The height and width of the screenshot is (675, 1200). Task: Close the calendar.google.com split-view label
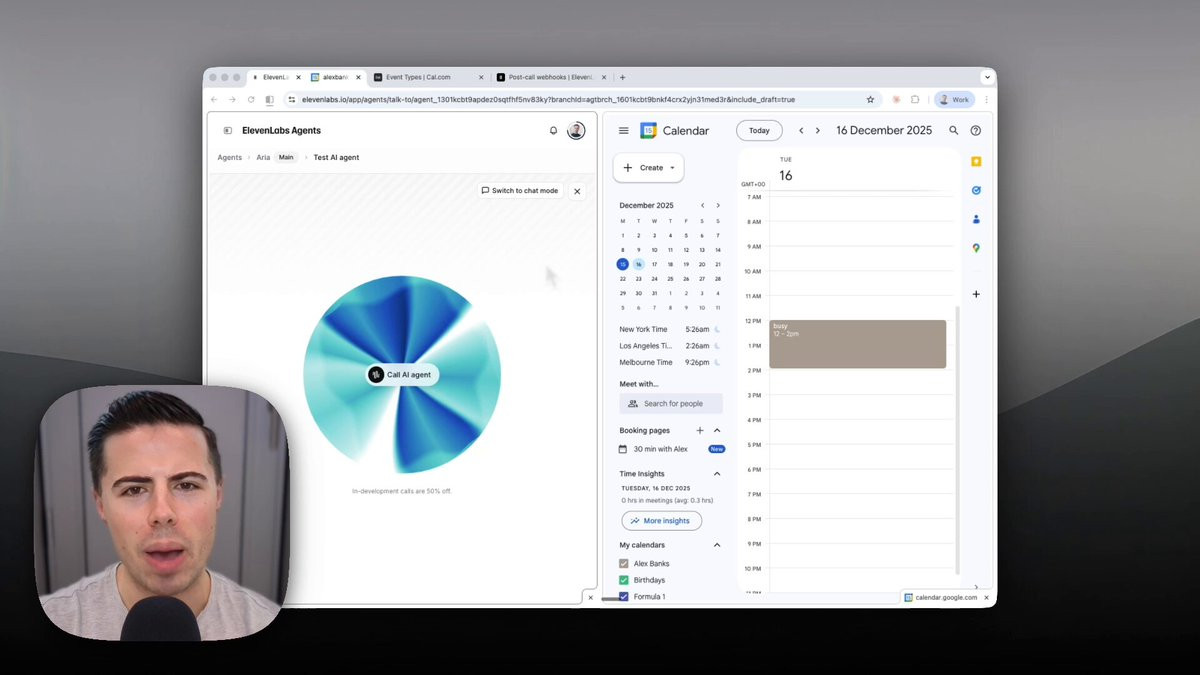[986, 597]
